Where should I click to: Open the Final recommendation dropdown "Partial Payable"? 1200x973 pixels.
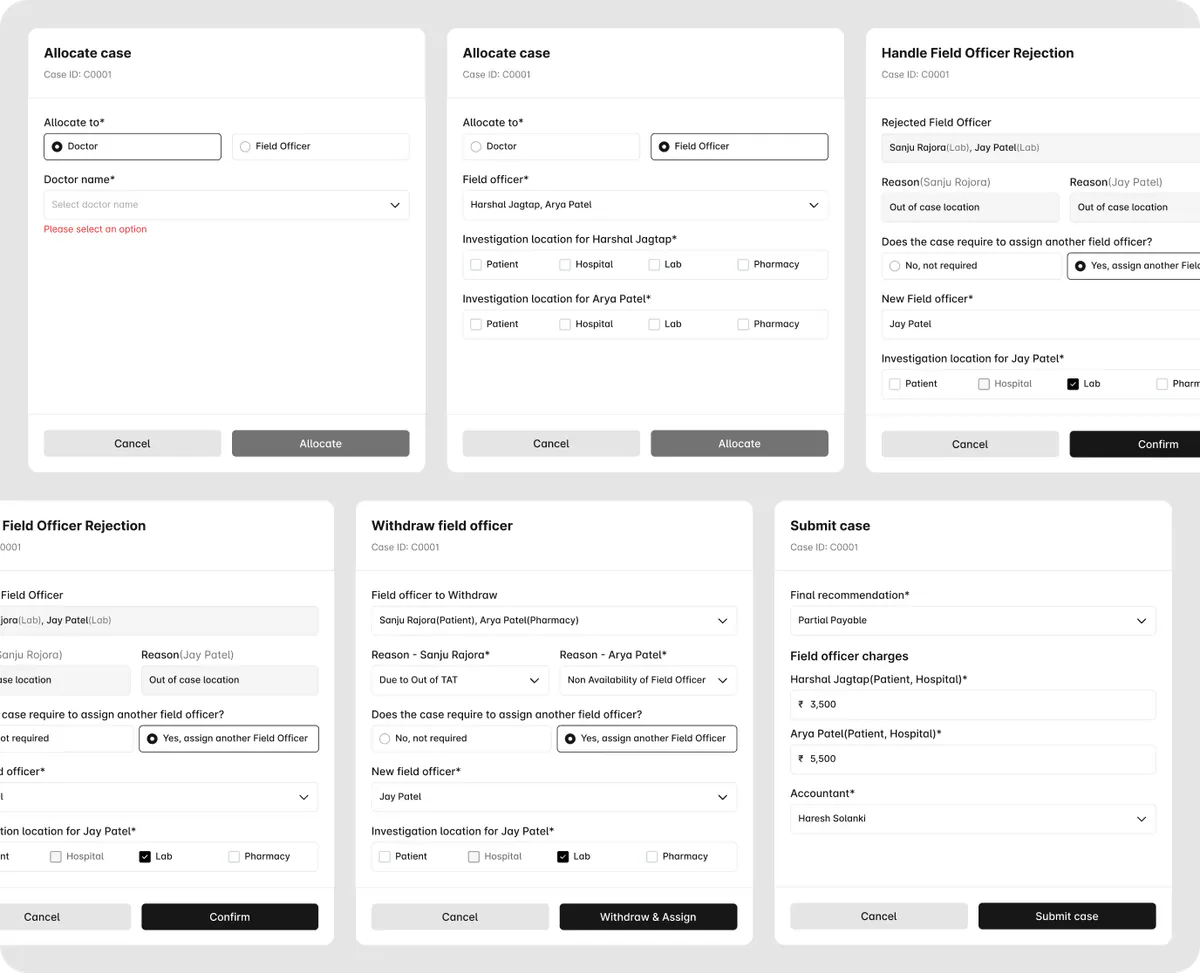pos(972,620)
